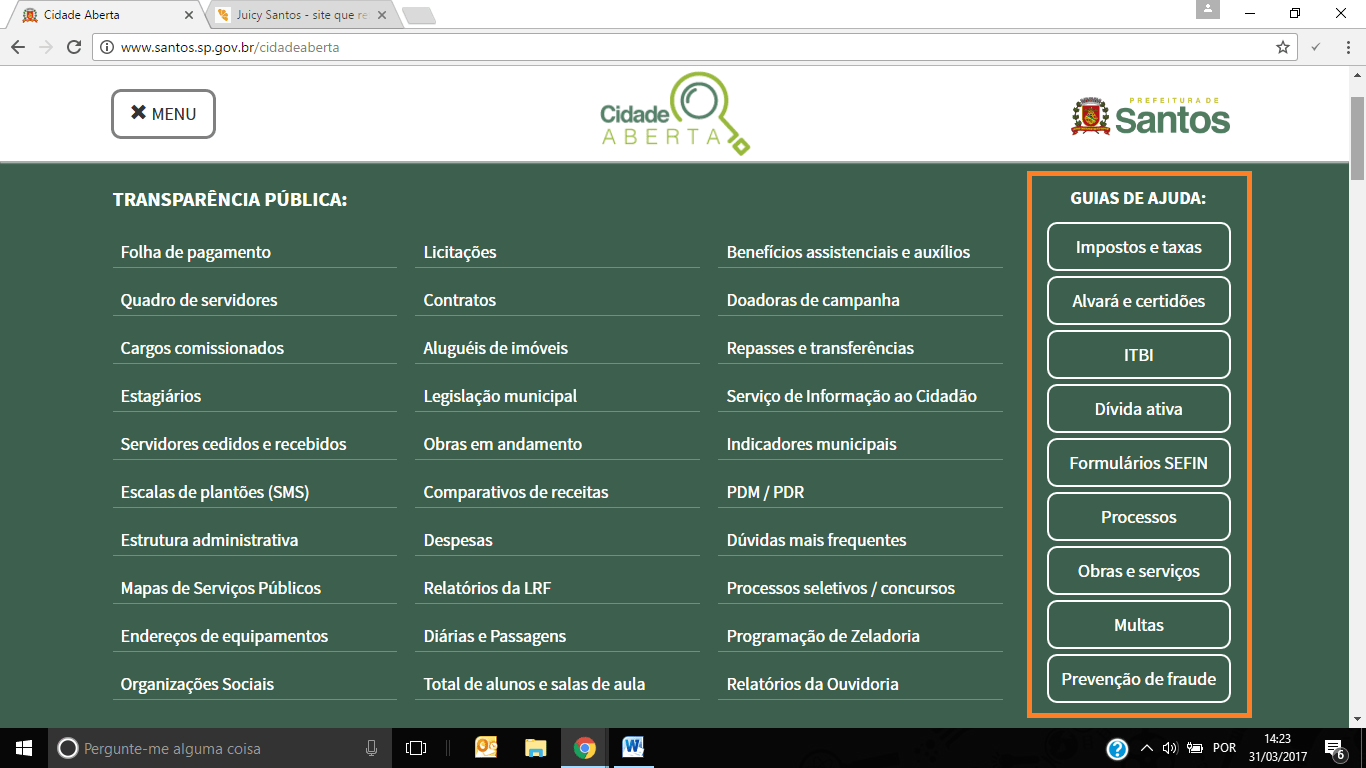Open Windows Task View
The image size is (1366, 768).
(x=416, y=748)
